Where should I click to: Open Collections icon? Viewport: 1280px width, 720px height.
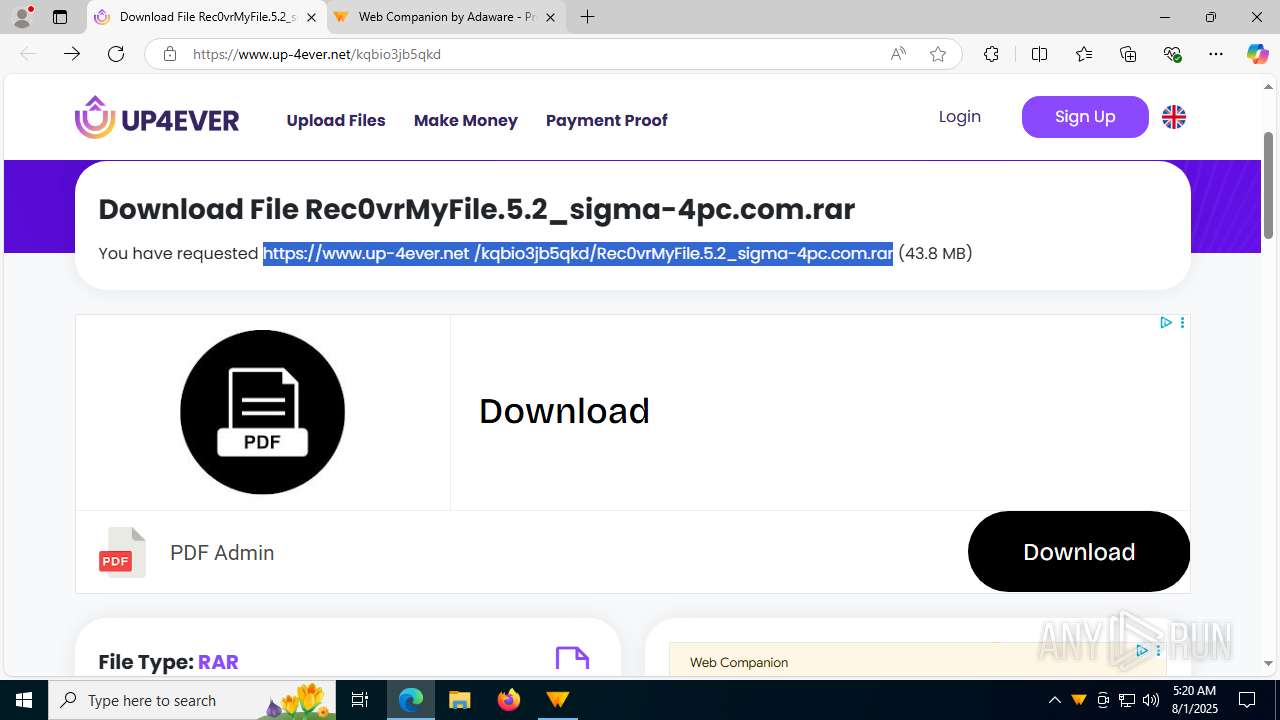[x=1128, y=54]
